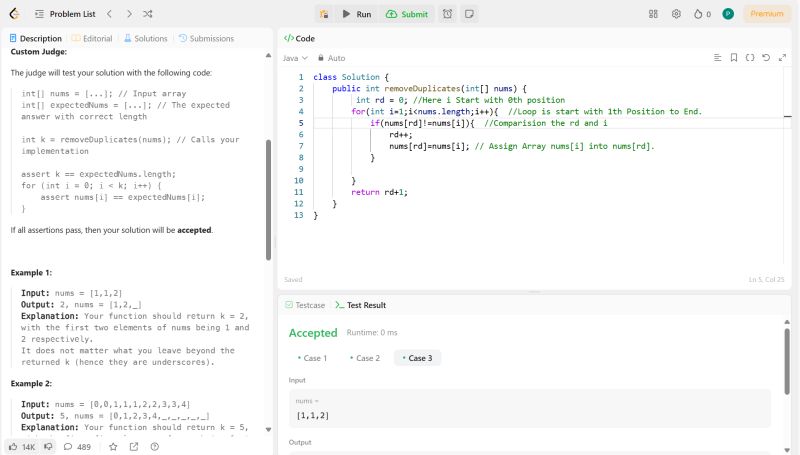
Task: Click line number 5 in editor
Action: click(x=301, y=123)
